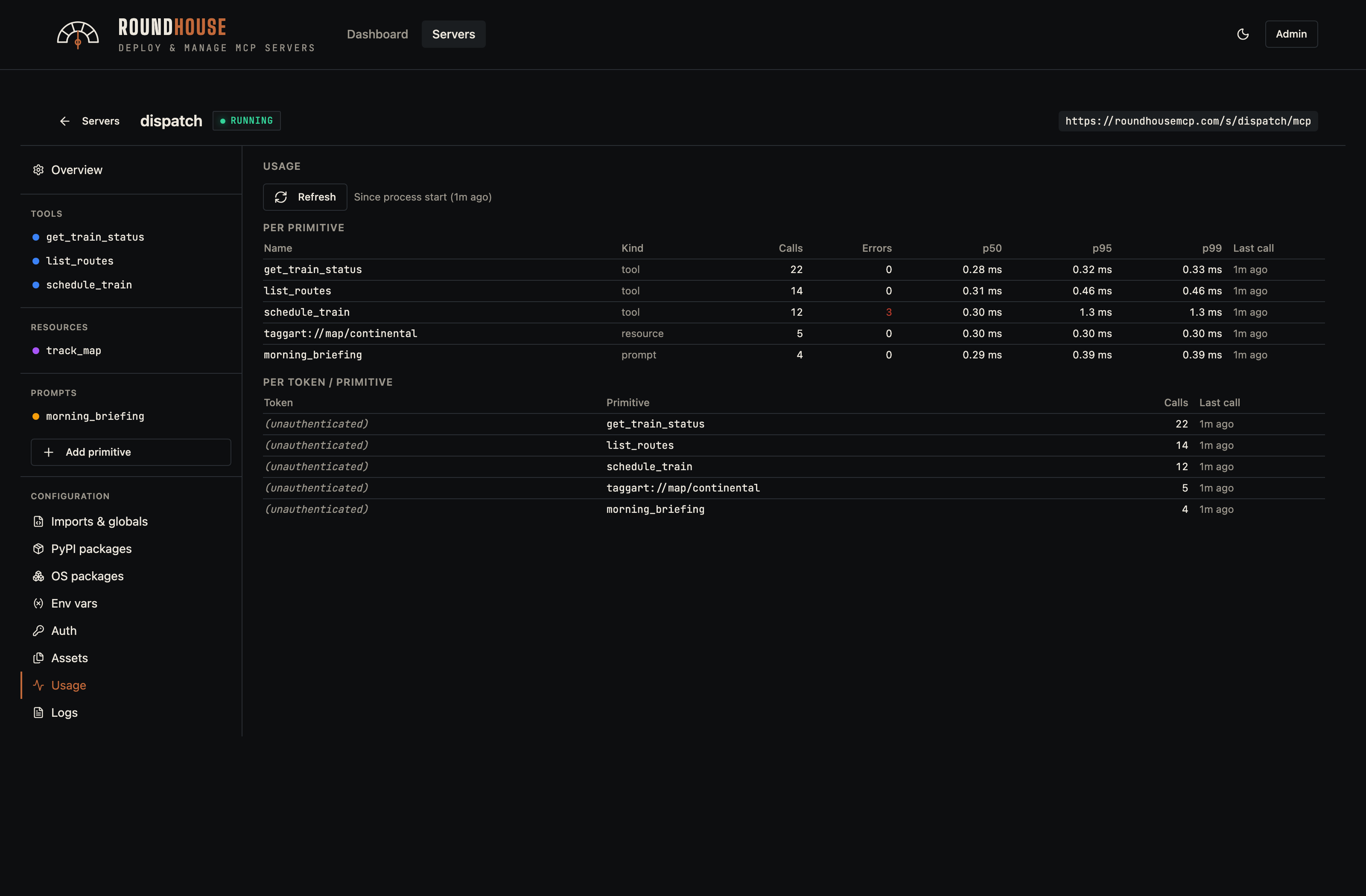Click the 1.3 ms p95 value for schedule_train
The height and width of the screenshot is (896, 1366).
(x=1095, y=312)
